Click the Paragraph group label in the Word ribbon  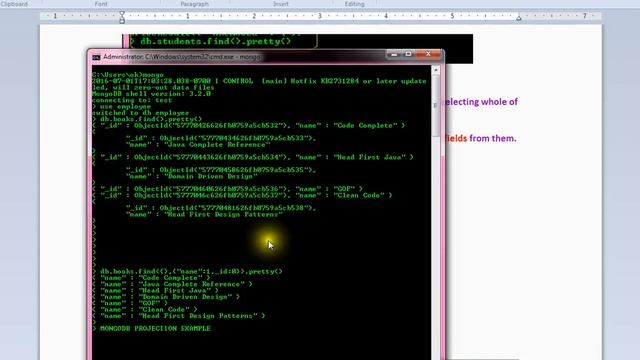[194, 4]
